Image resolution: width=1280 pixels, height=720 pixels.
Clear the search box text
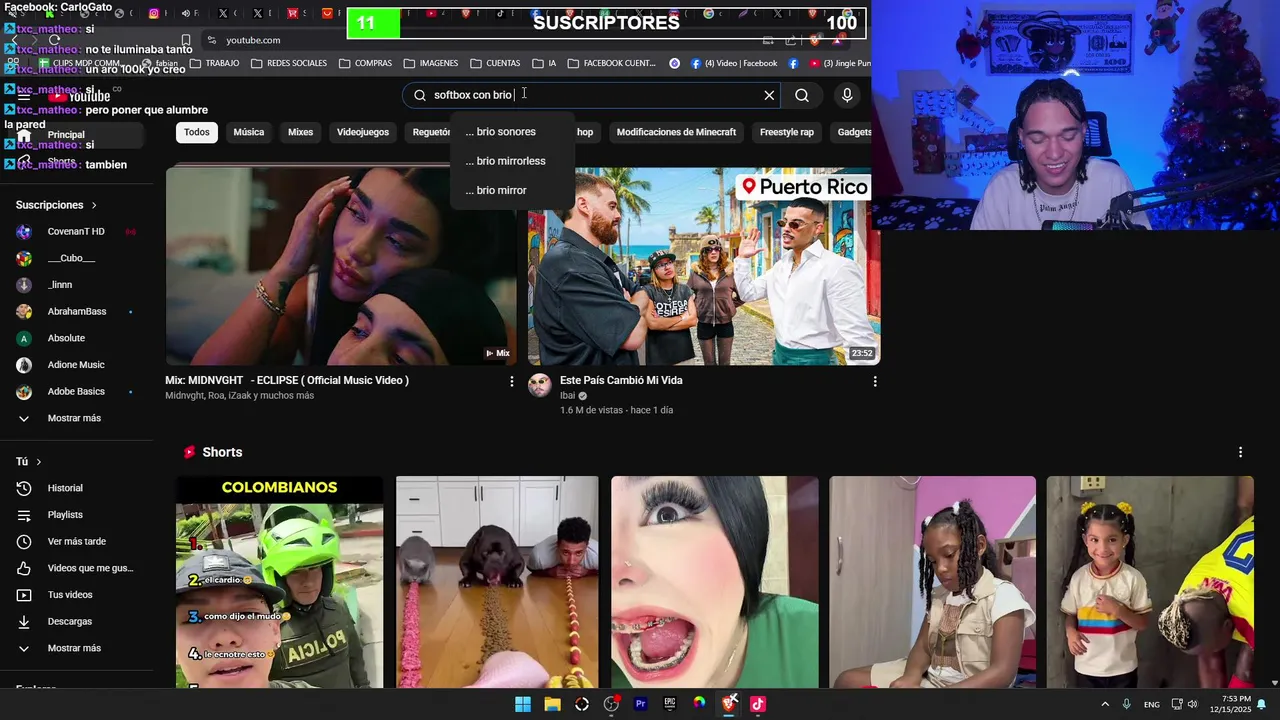click(769, 95)
